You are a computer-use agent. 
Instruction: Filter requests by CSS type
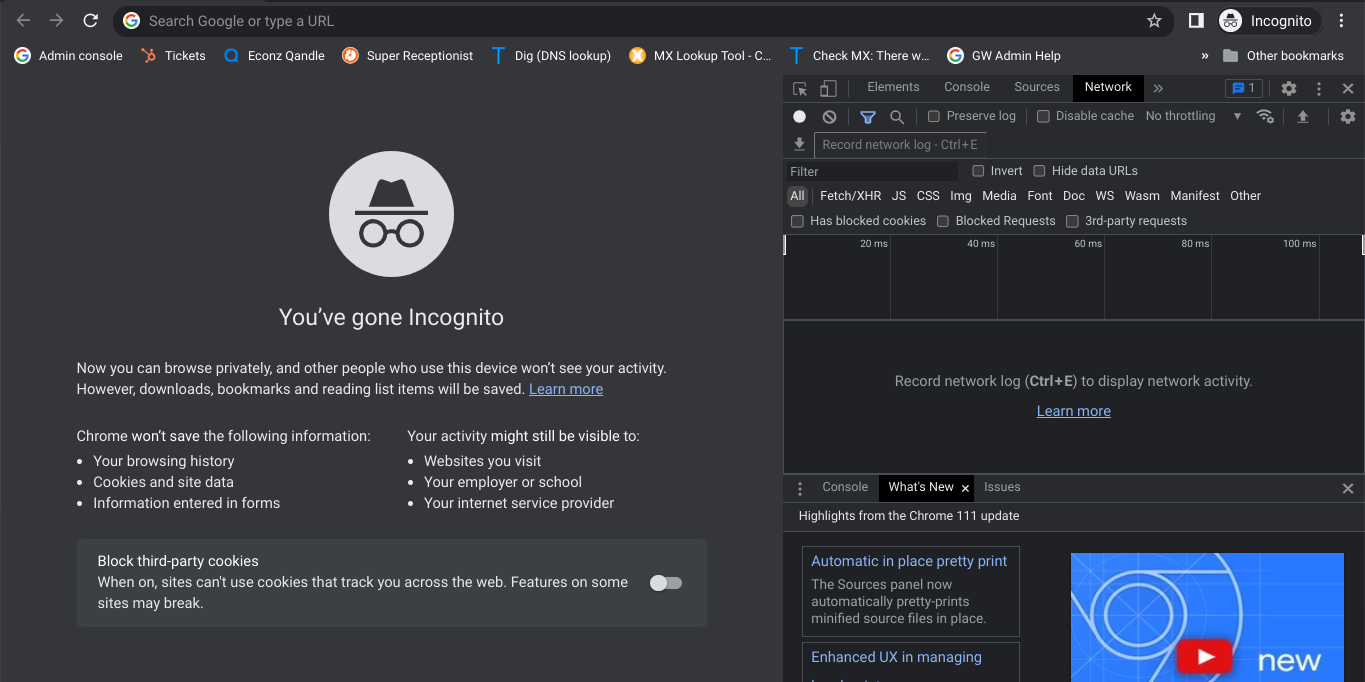[928, 196]
